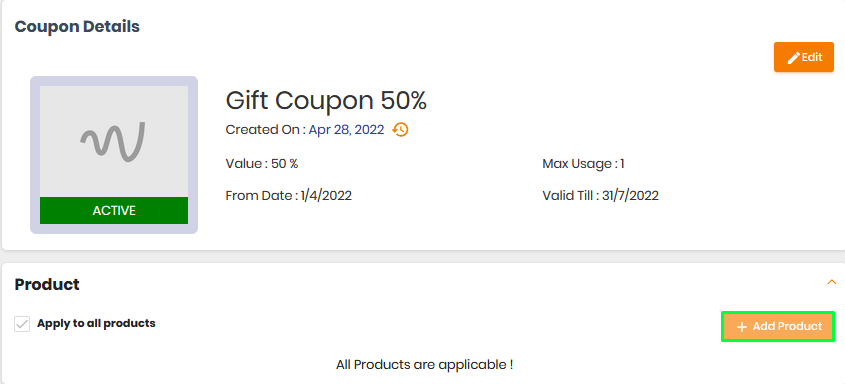The height and width of the screenshot is (384, 845).
Task: Collapse the Product section using chevron
Action: click(x=832, y=282)
